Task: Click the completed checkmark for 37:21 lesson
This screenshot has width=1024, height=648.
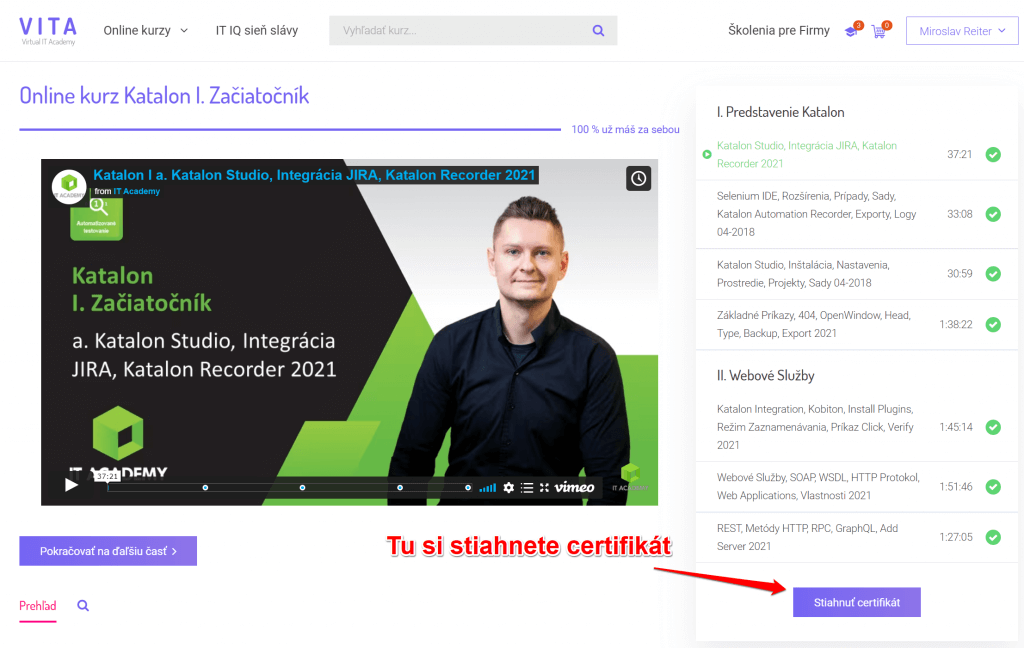Action: (x=993, y=155)
